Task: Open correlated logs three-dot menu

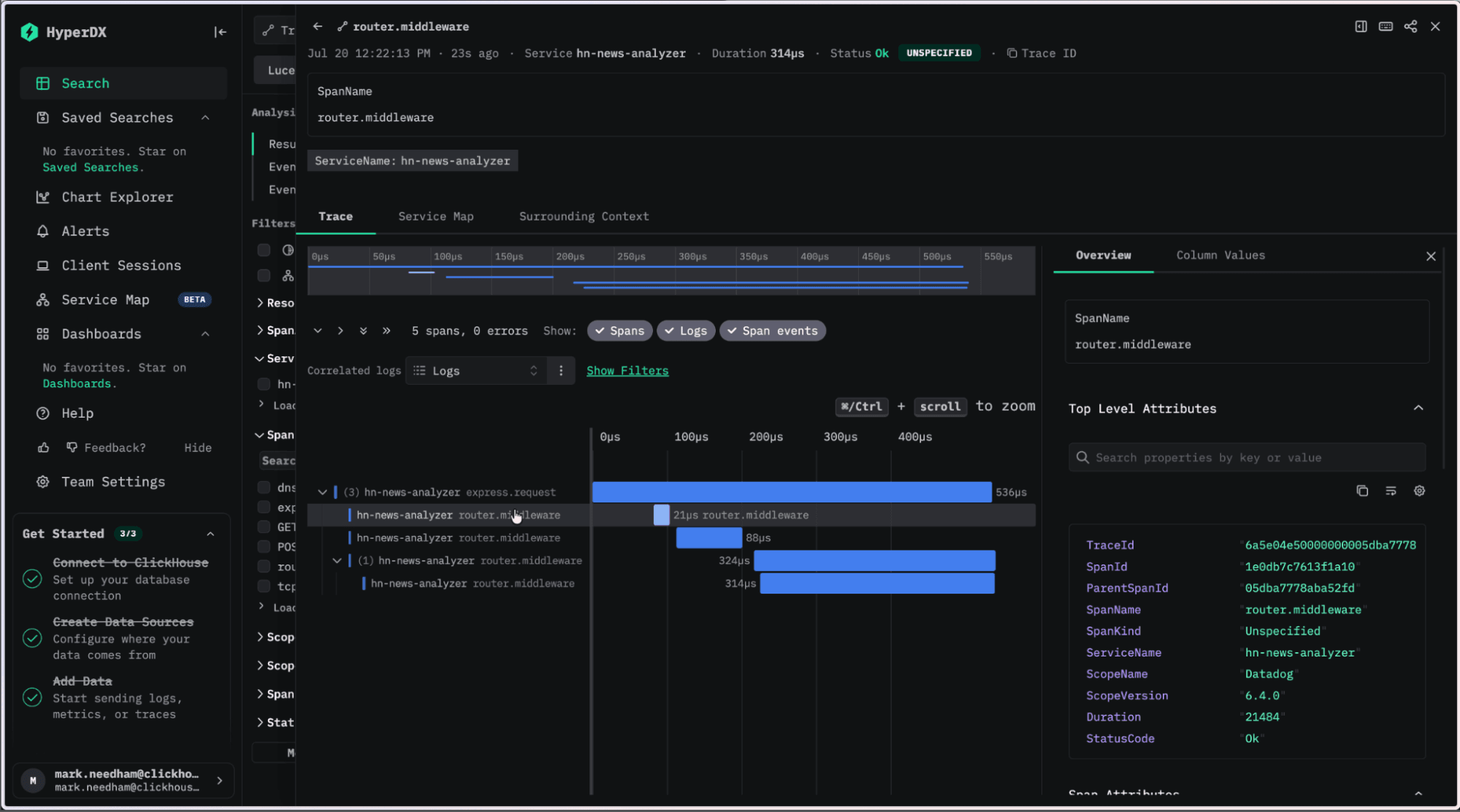Action: 561,370
